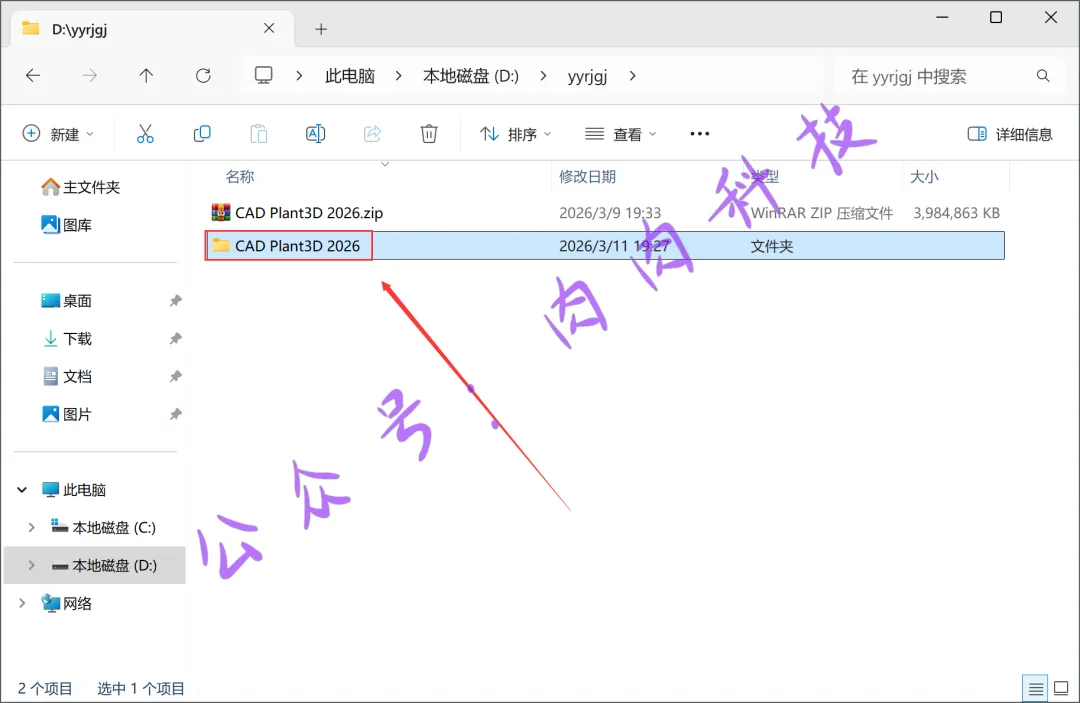Screen dimensions: 1080x703
Task: Open 下载 in the sidebar
Action: click(x=67, y=339)
